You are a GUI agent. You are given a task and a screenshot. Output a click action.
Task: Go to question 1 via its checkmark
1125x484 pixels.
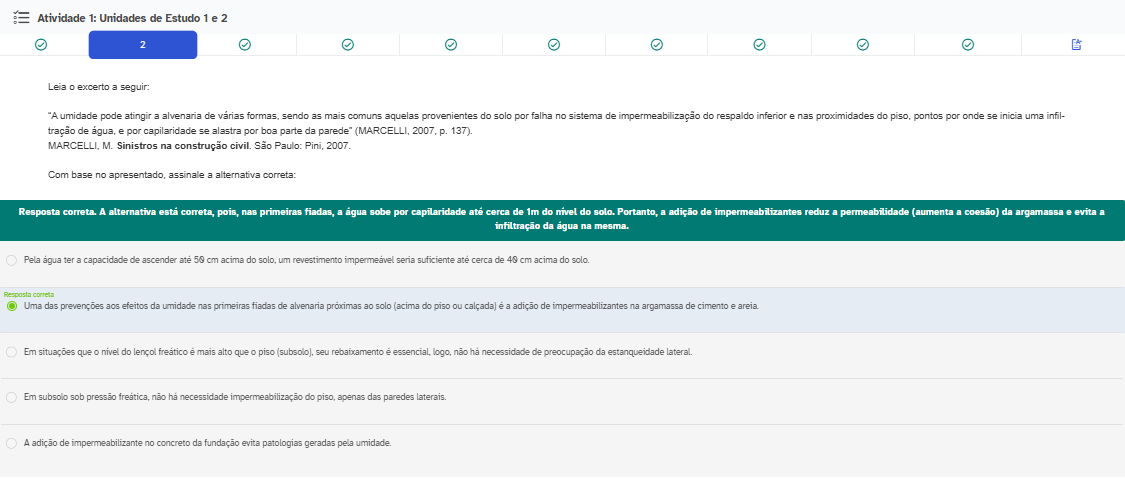pyautogui.click(x=40, y=45)
